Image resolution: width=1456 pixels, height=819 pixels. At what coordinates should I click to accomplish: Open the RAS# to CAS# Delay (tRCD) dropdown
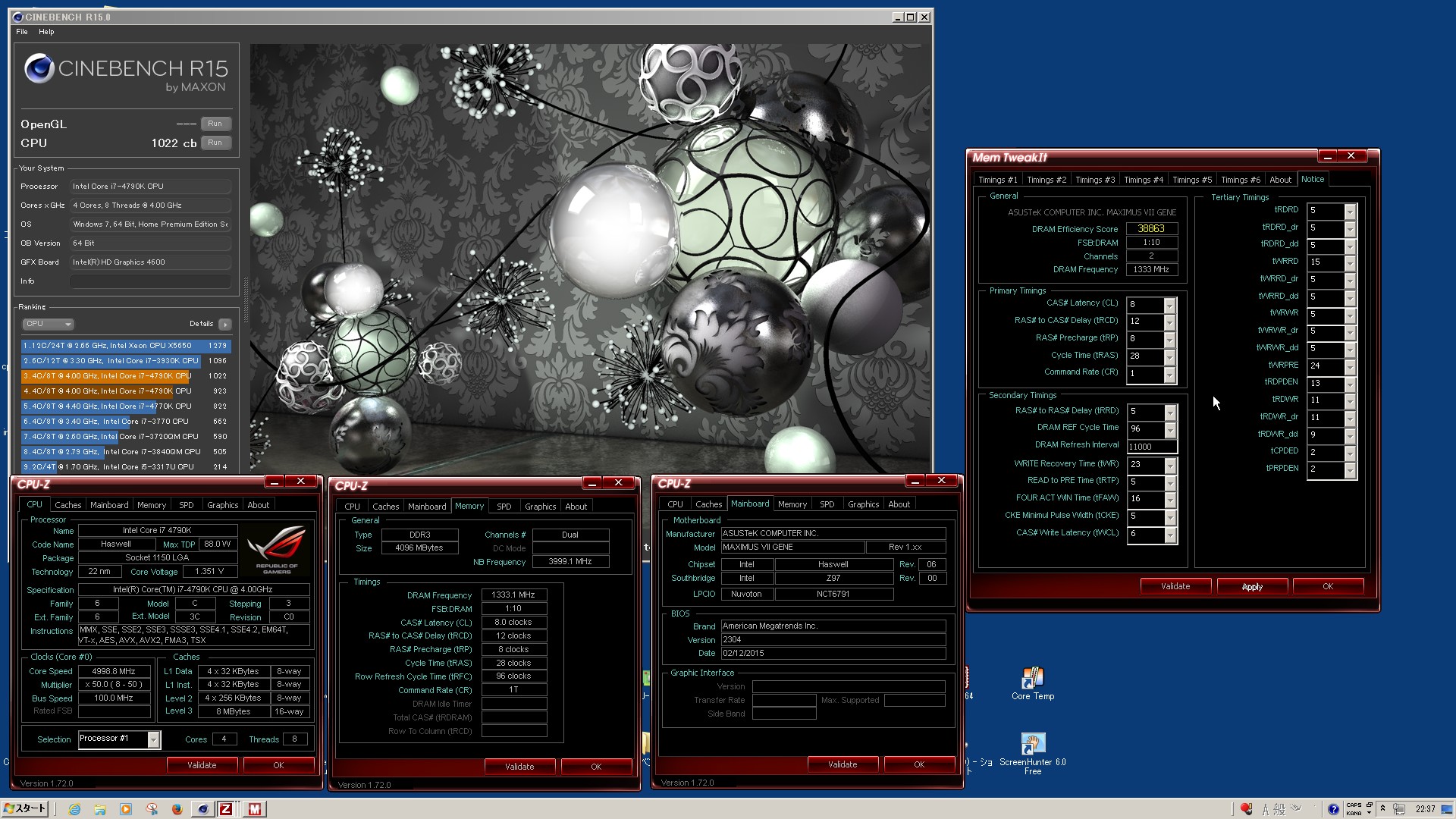pyautogui.click(x=1169, y=322)
